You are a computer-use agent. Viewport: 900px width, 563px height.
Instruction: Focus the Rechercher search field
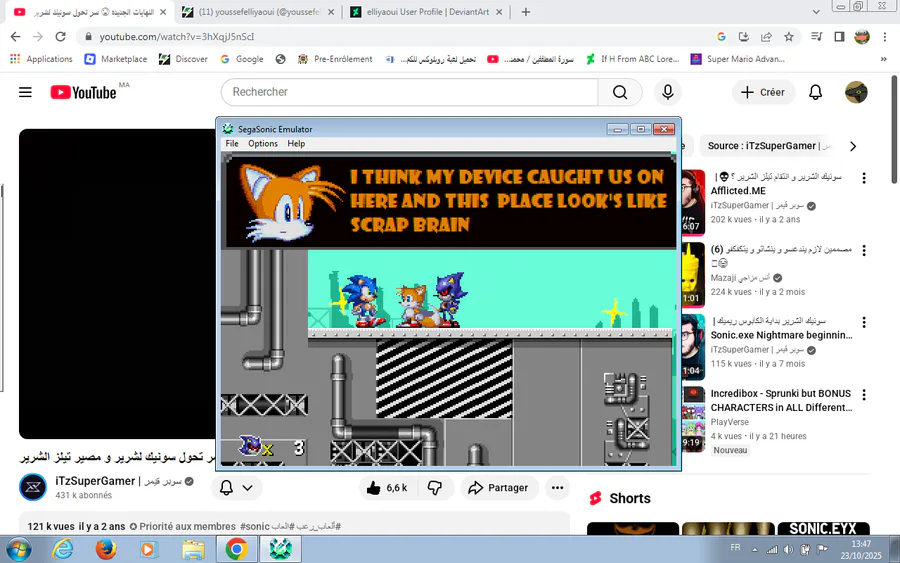pyautogui.click(x=410, y=92)
